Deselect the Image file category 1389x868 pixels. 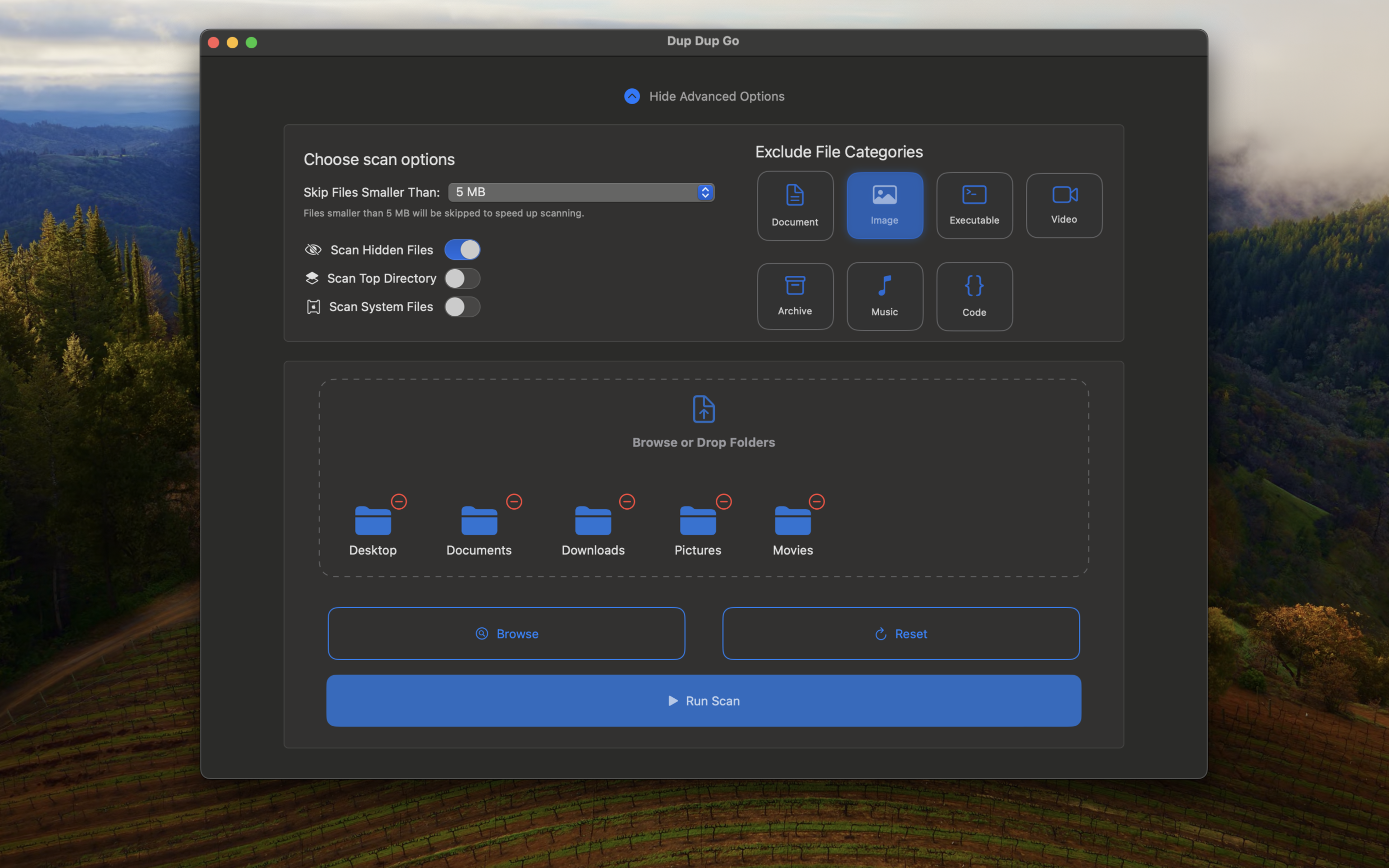pos(885,205)
